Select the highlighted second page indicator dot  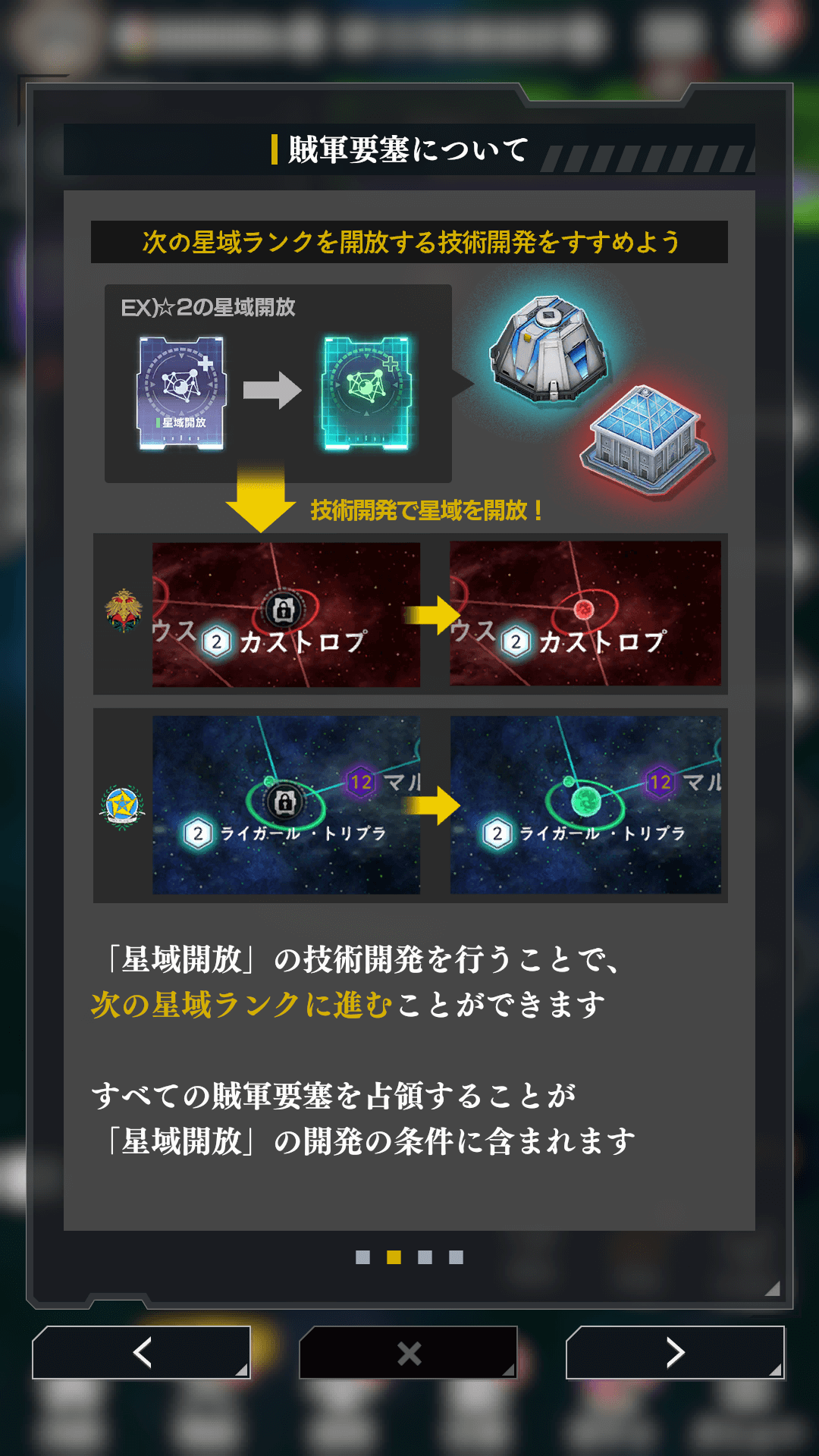point(394,1257)
